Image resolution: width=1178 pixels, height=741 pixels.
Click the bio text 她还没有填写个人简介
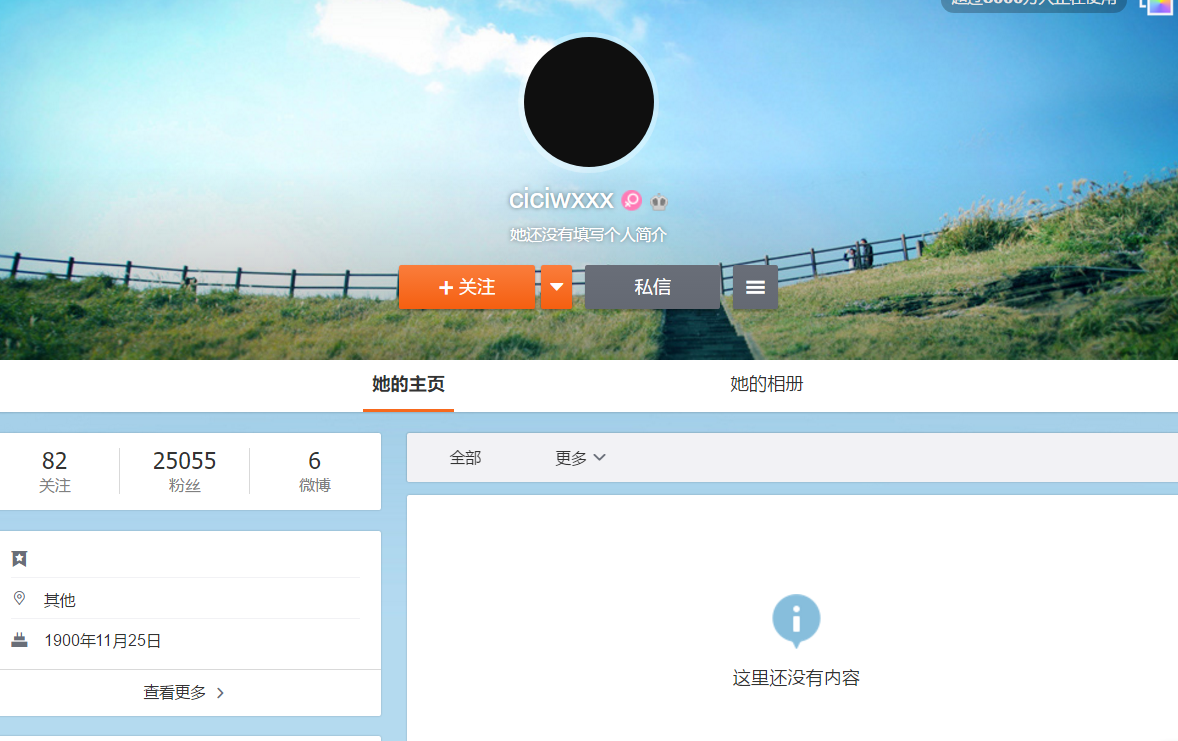point(588,234)
